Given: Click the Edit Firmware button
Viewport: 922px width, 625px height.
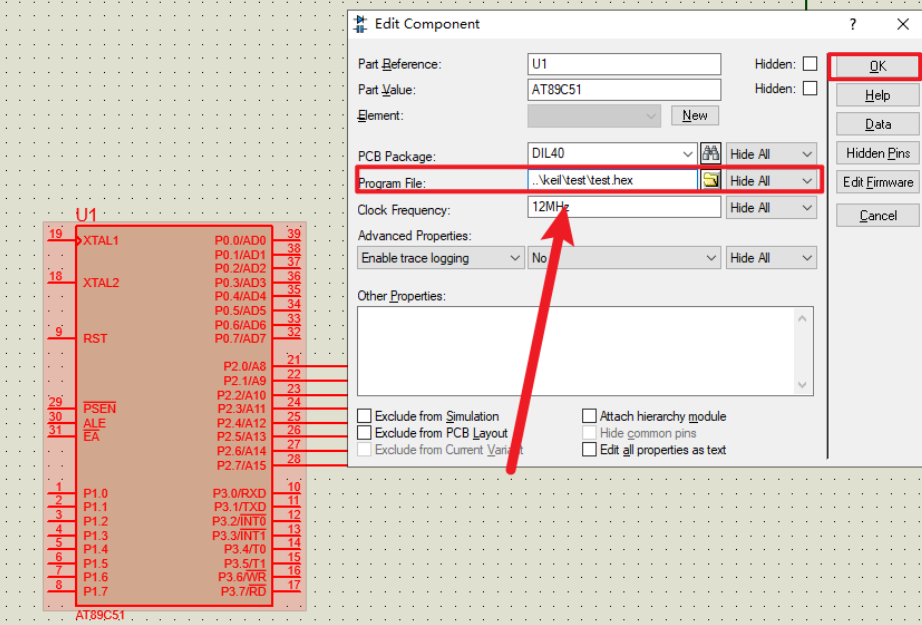Looking at the screenshot, I should [x=877, y=182].
